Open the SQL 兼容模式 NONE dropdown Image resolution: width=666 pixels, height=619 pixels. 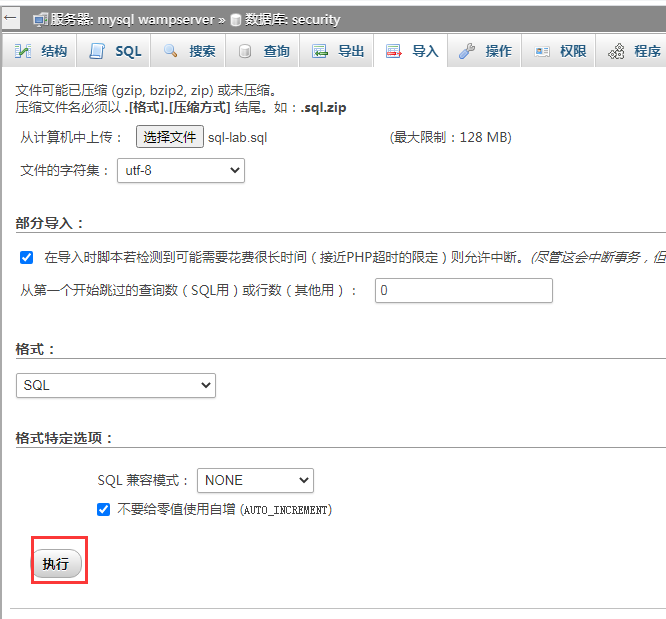point(255,480)
